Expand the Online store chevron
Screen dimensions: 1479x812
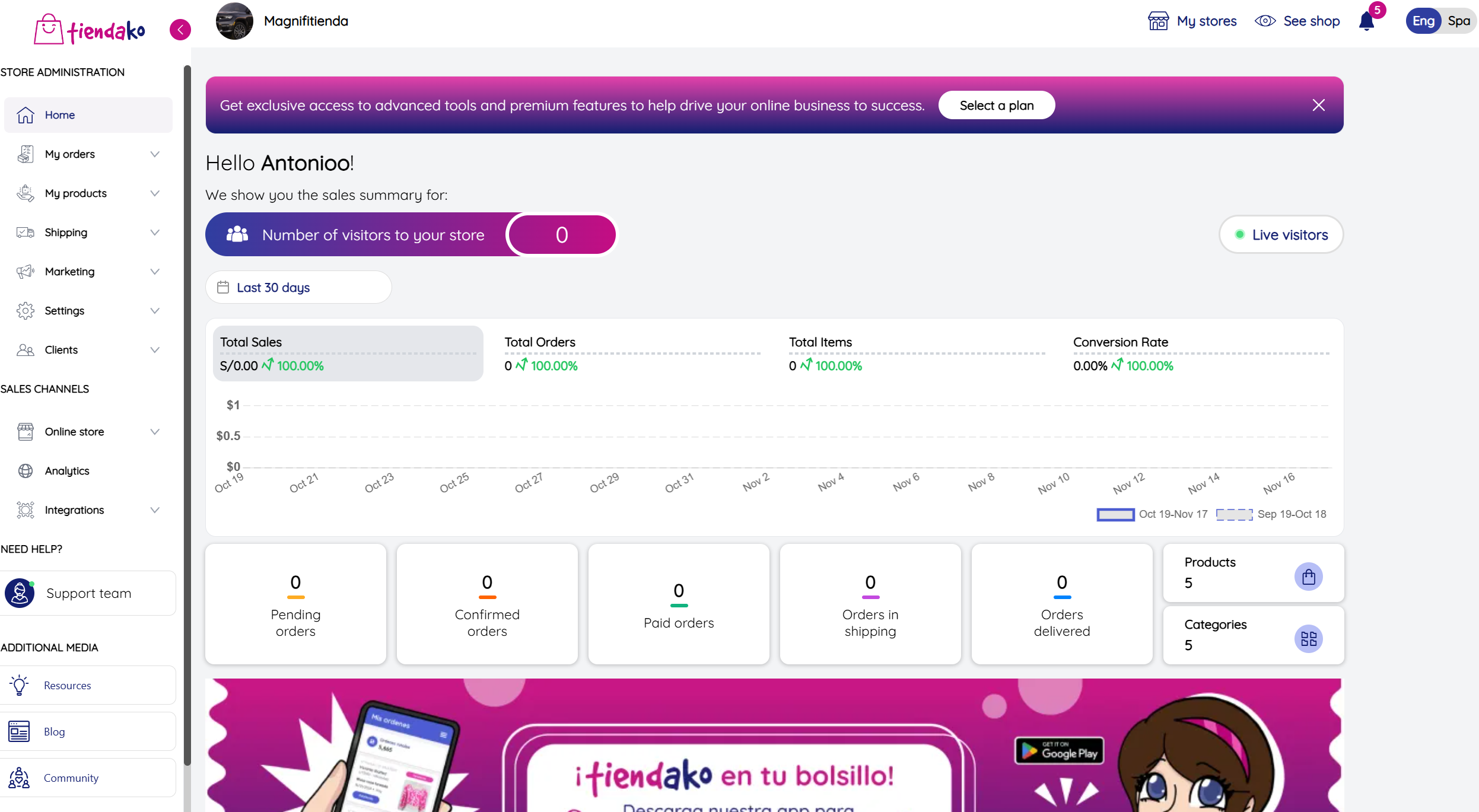pyautogui.click(x=155, y=432)
